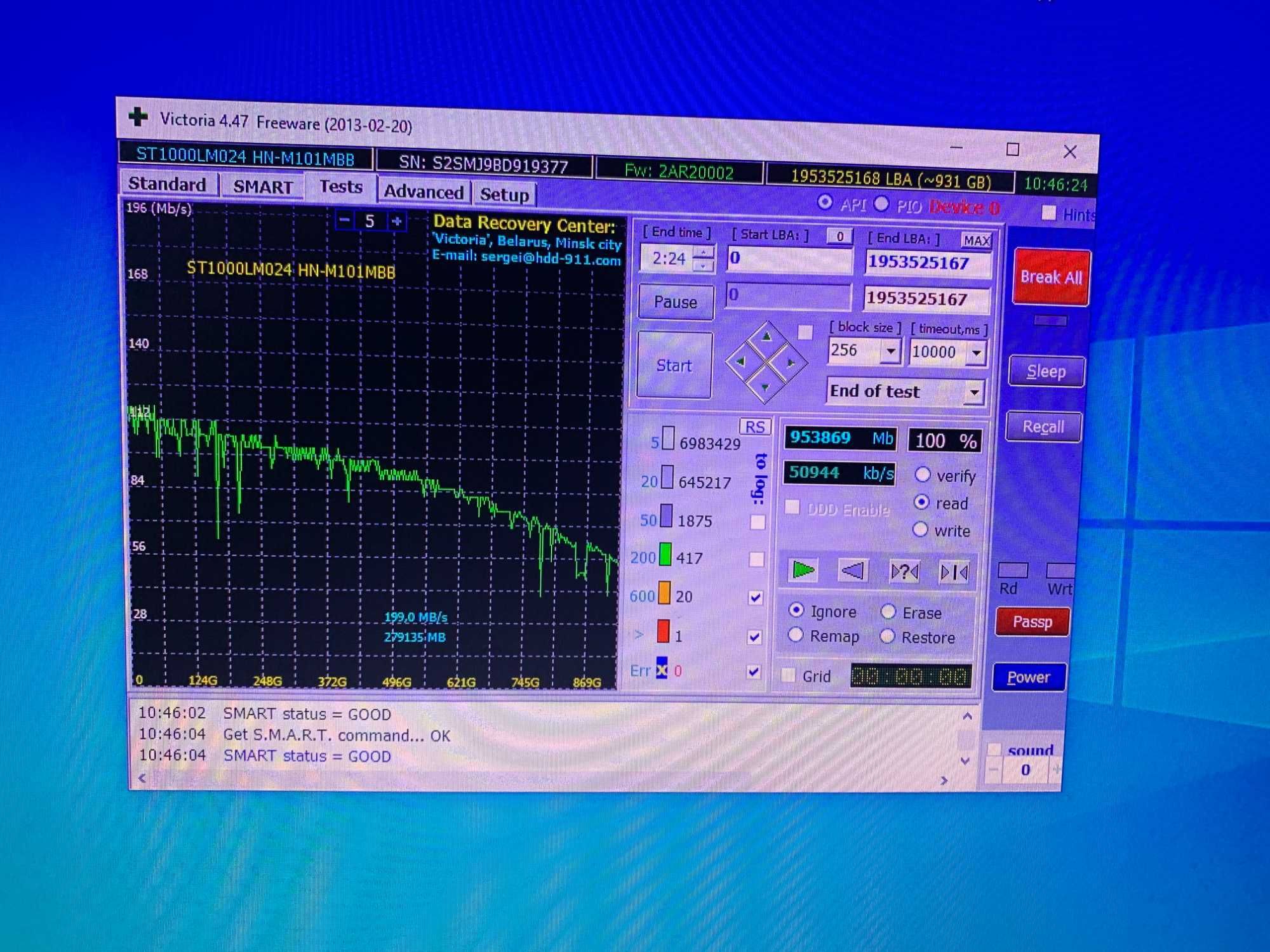Click the Rd indicator box
Viewport: 1270px width, 952px height.
[1013, 569]
